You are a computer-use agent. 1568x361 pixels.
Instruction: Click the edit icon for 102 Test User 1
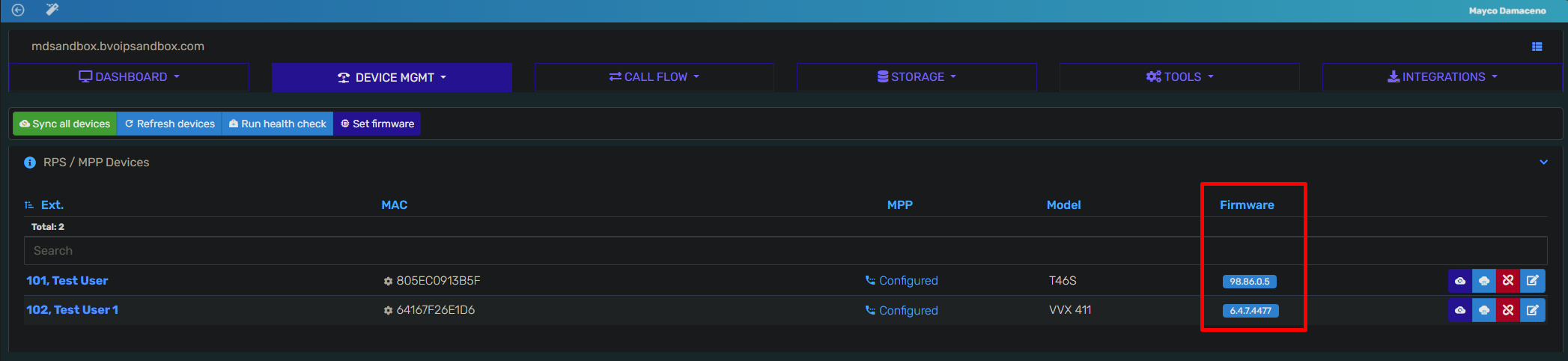point(1532,310)
